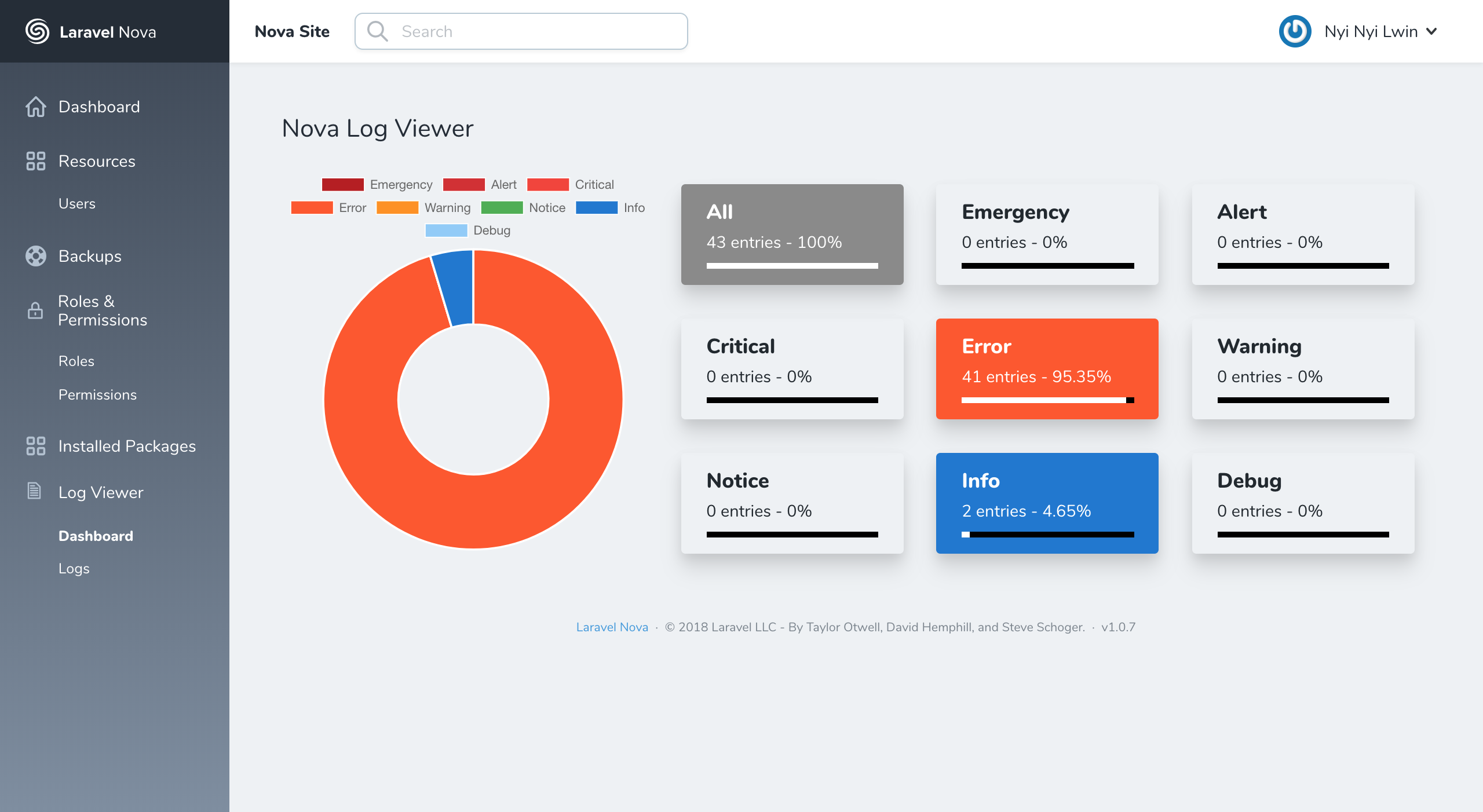Click the Laravel Nova footer link

pyautogui.click(x=612, y=627)
